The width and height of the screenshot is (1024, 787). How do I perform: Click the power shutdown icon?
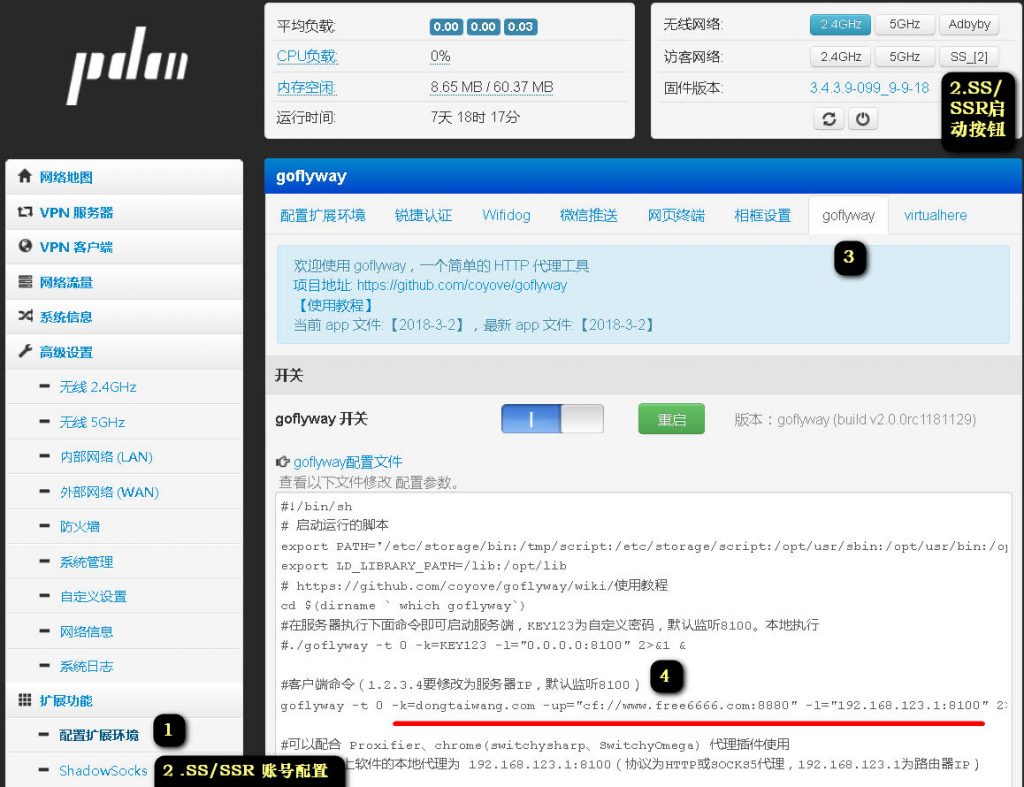point(863,119)
